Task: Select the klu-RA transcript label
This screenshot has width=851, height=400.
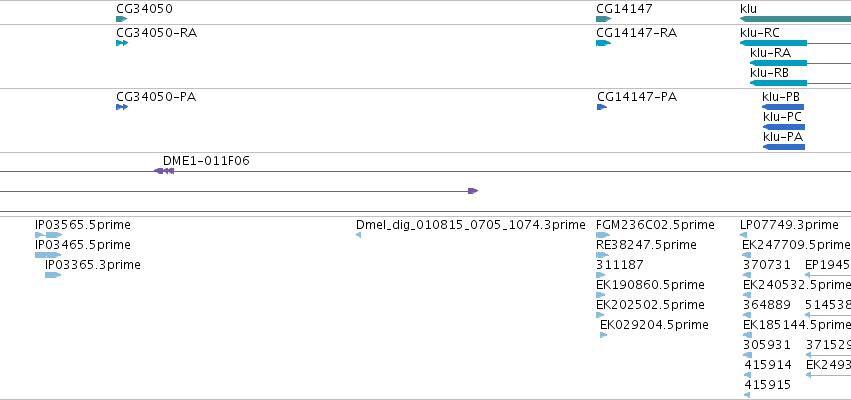Action: pos(770,53)
